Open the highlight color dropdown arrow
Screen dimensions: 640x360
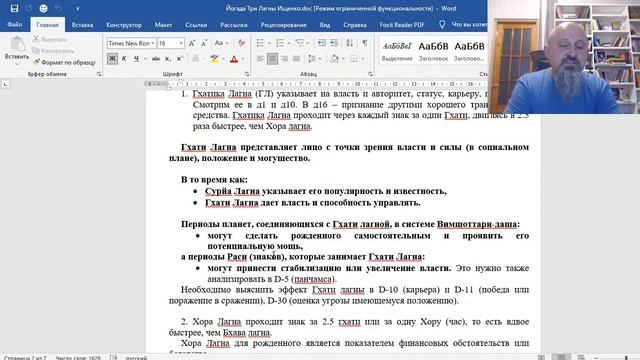[x=223, y=59]
